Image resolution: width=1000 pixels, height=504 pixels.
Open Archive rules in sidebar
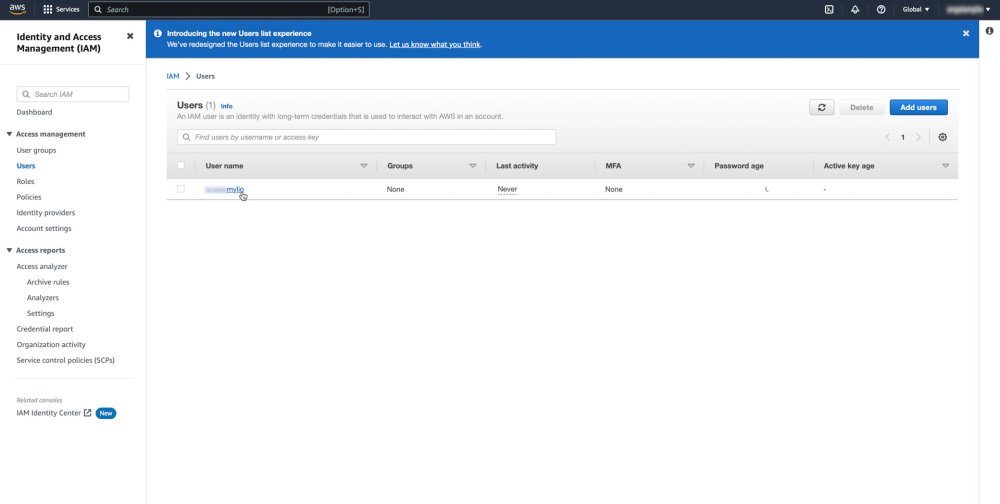(x=48, y=282)
